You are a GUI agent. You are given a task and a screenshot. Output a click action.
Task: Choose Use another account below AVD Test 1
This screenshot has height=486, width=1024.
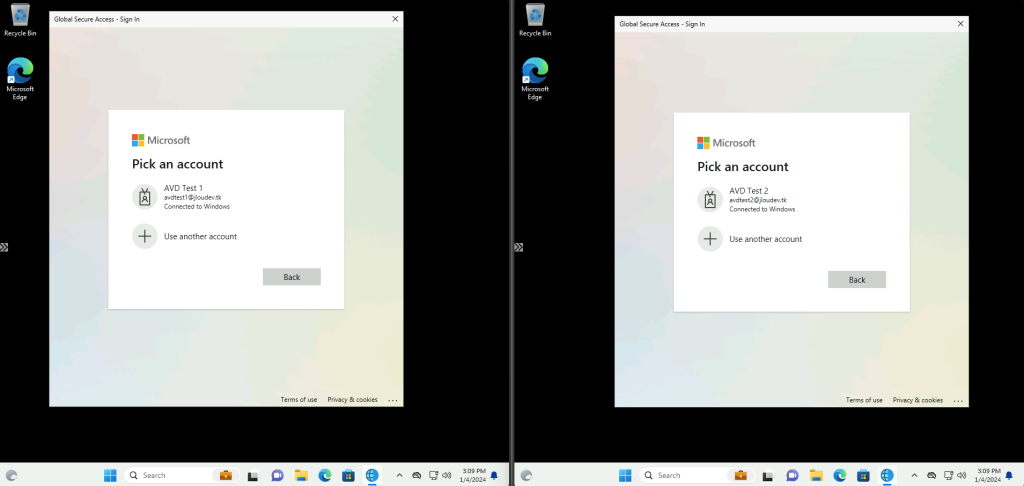click(x=226, y=236)
